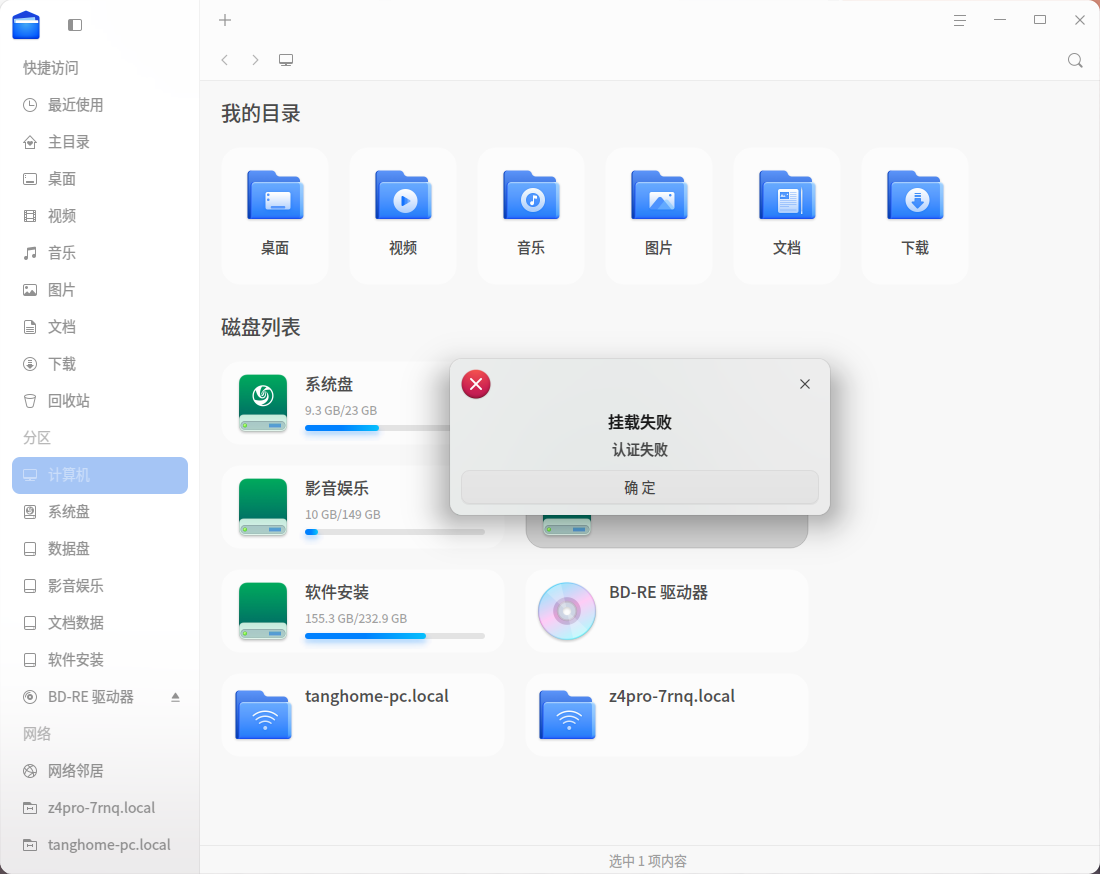The width and height of the screenshot is (1100, 874).
Task: Toggle the sidebar panel icon
Action: pos(75,25)
